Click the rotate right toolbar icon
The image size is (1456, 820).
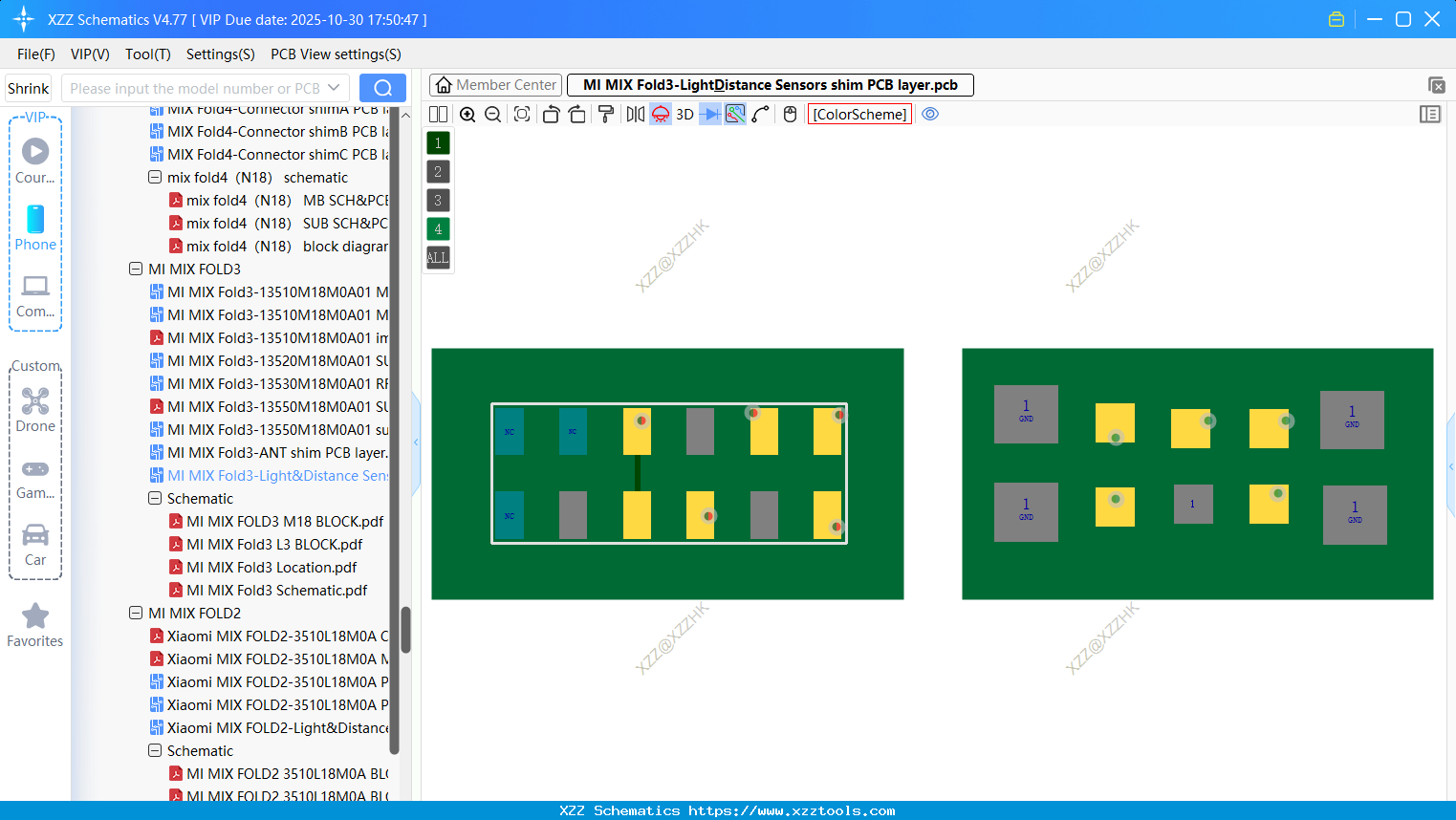click(x=576, y=114)
